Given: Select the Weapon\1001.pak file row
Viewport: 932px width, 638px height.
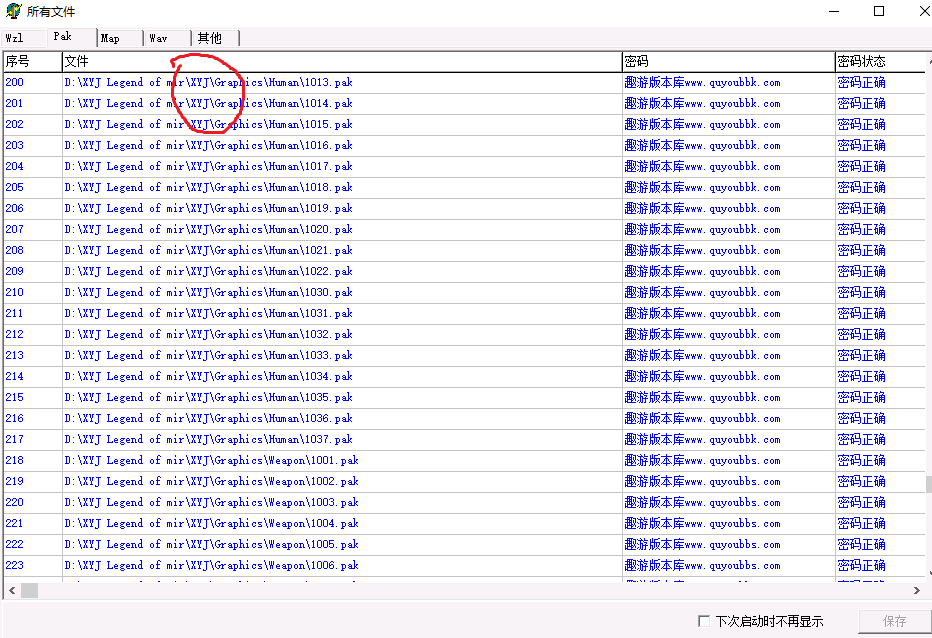Looking at the screenshot, I should click(x=211, y=460).
